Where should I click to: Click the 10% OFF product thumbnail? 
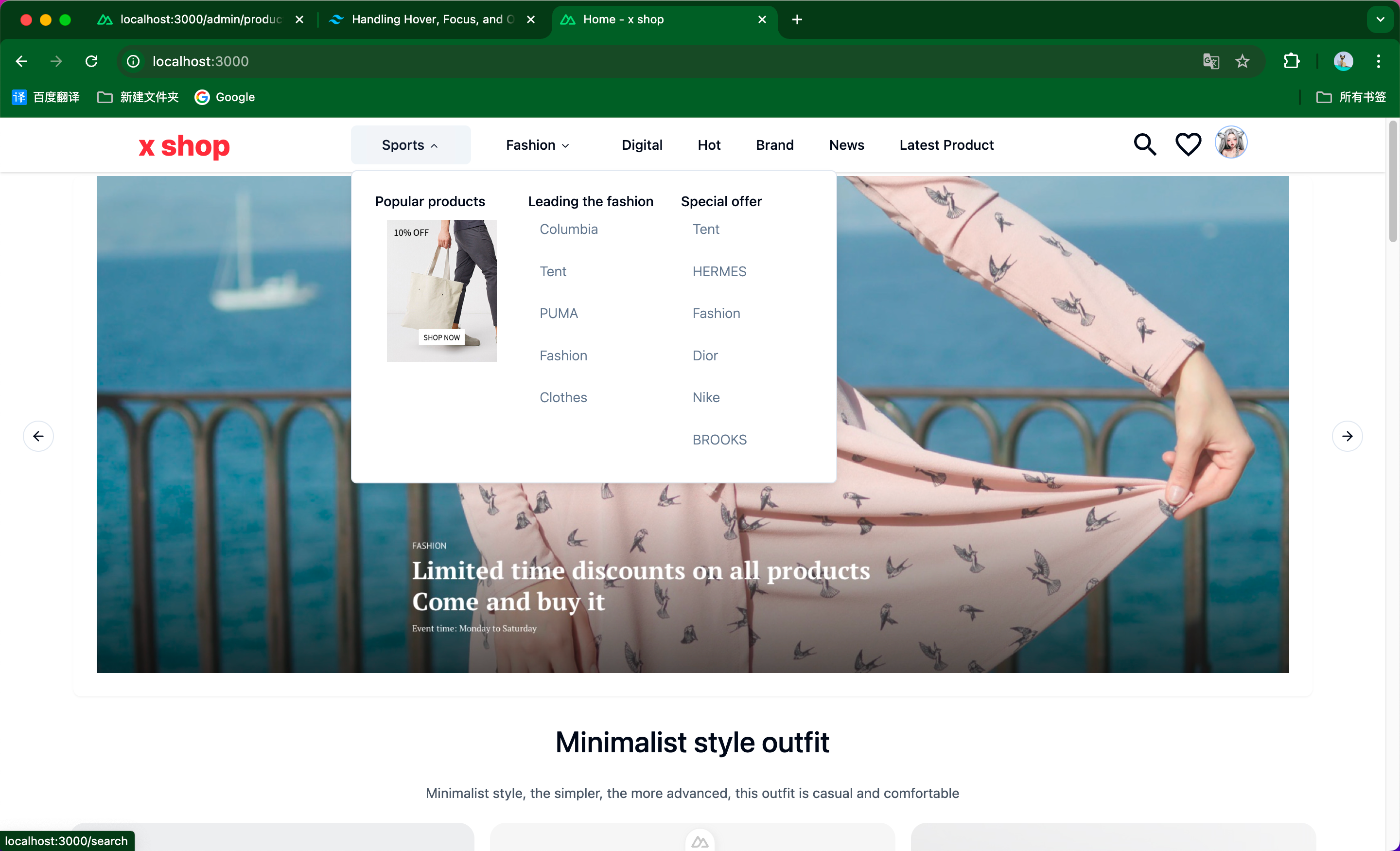[x=441, y=290]
